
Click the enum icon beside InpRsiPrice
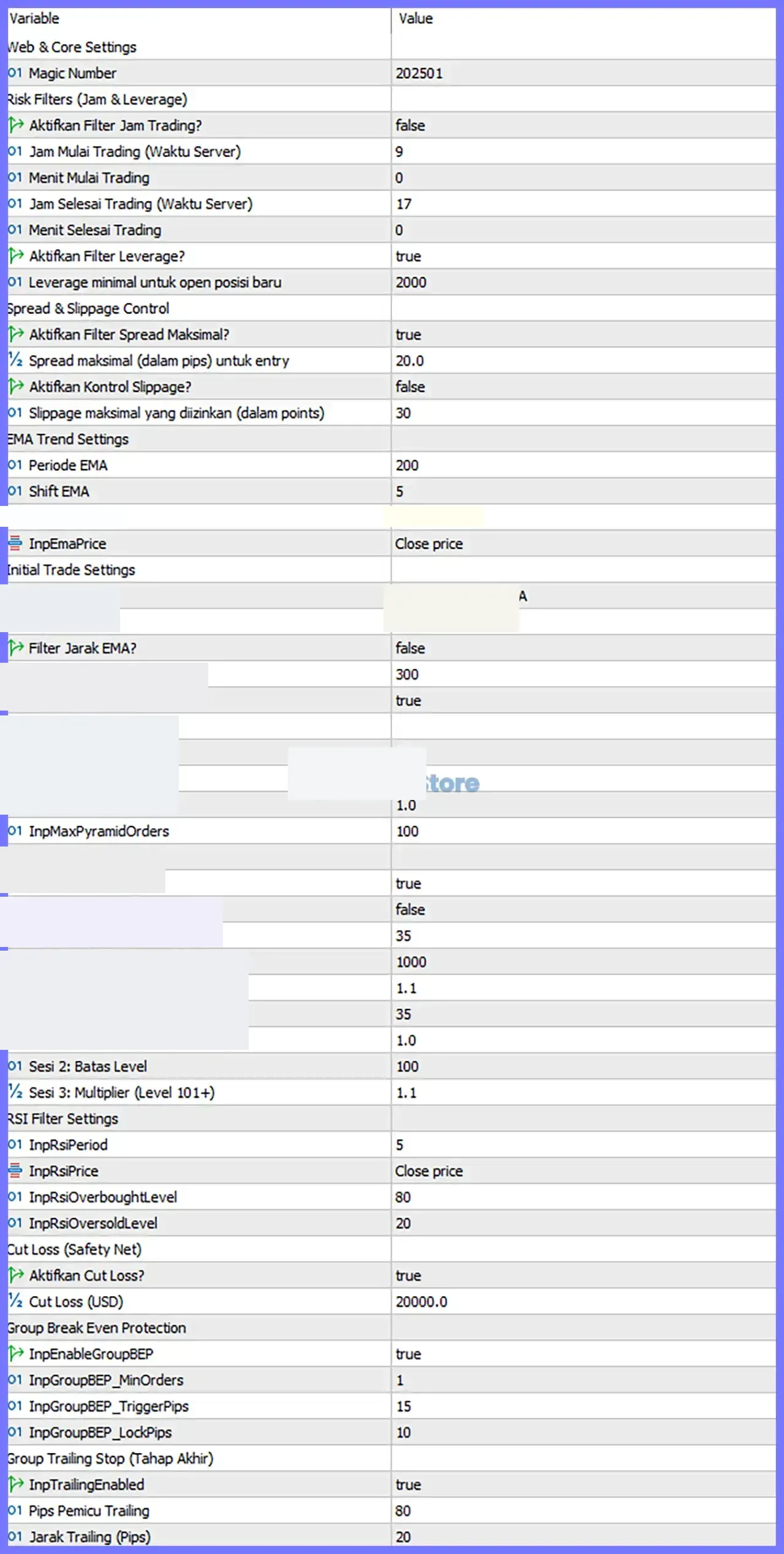15,1171
